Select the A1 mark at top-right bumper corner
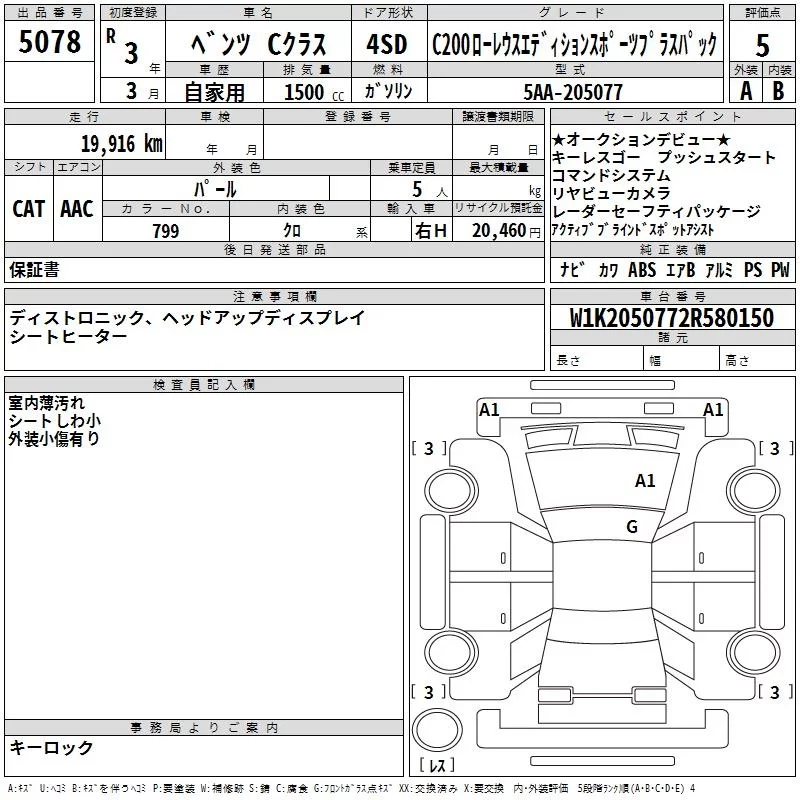800x800 pixels. coord(713,409)
